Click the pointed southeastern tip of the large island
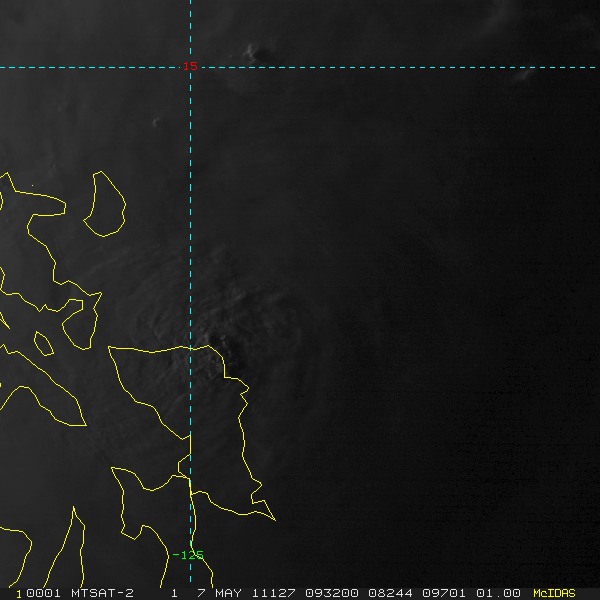Image resolution: width=600 pixels, height=600 pixels. coord(274,519)
